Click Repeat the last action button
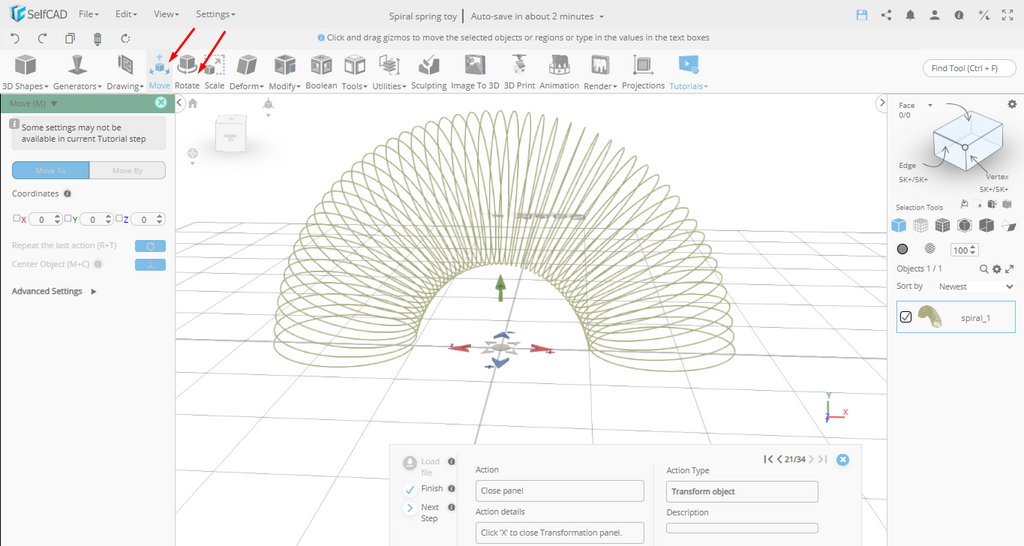This screenshot has height=546, width=1024. pos(150,246)
